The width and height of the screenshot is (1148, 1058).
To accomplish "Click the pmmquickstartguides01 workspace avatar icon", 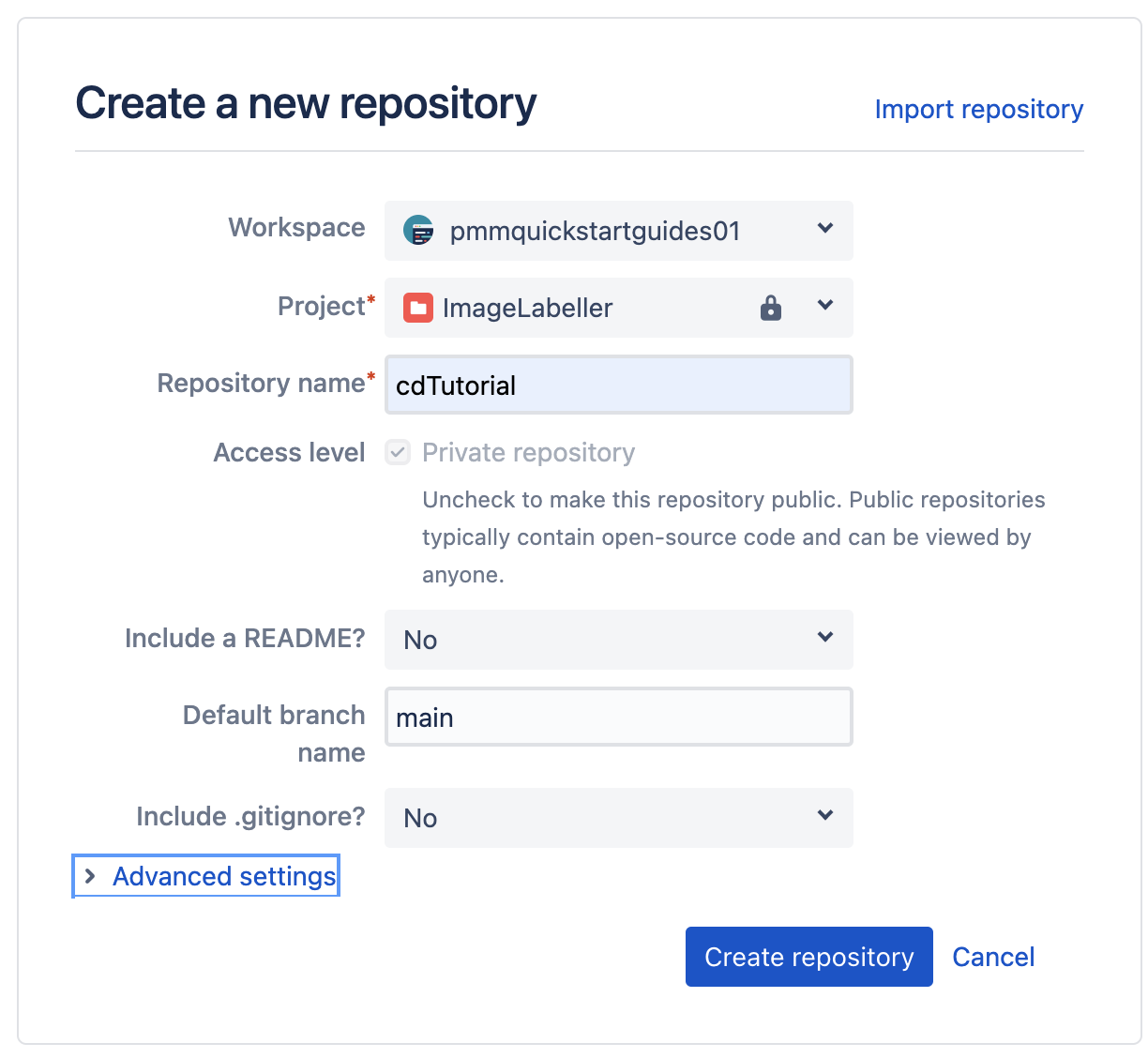I will 417,231.
